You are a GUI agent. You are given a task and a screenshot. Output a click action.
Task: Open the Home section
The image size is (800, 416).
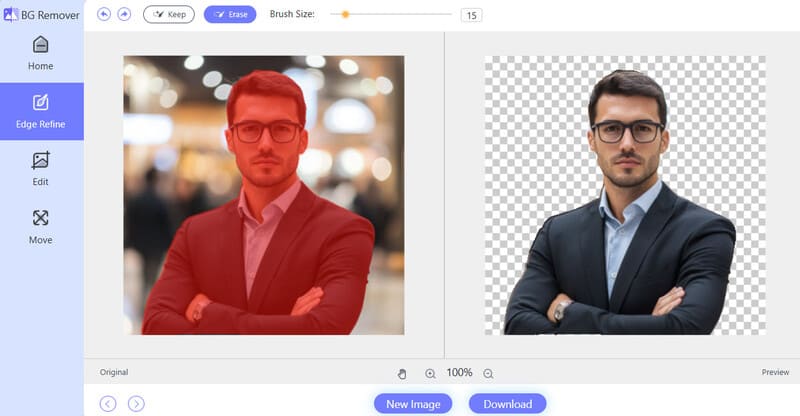[x=41, y=53]
